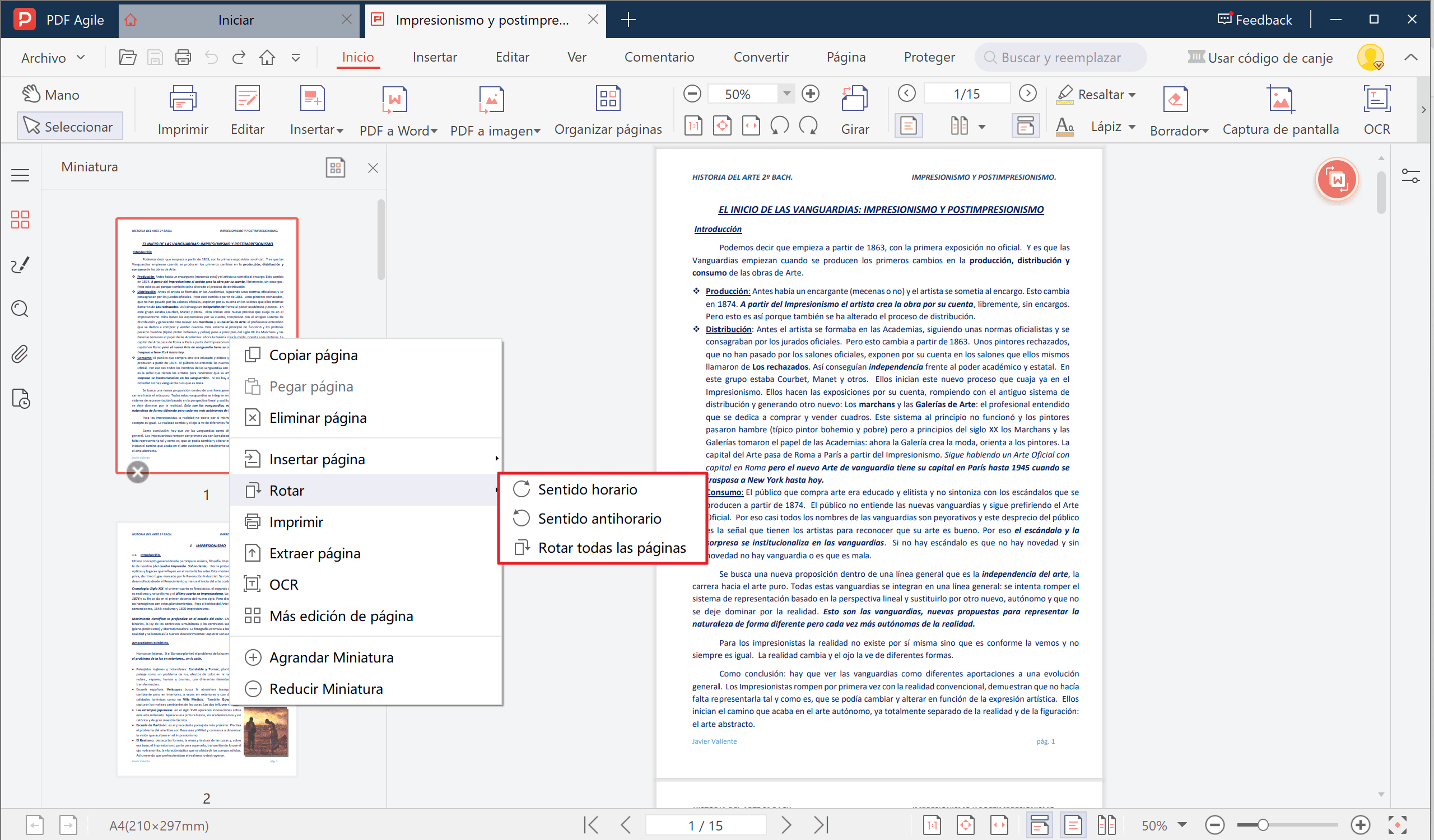
Task: Expand the PDF a imagen dropdown
Action: click(x=537, y=132)
